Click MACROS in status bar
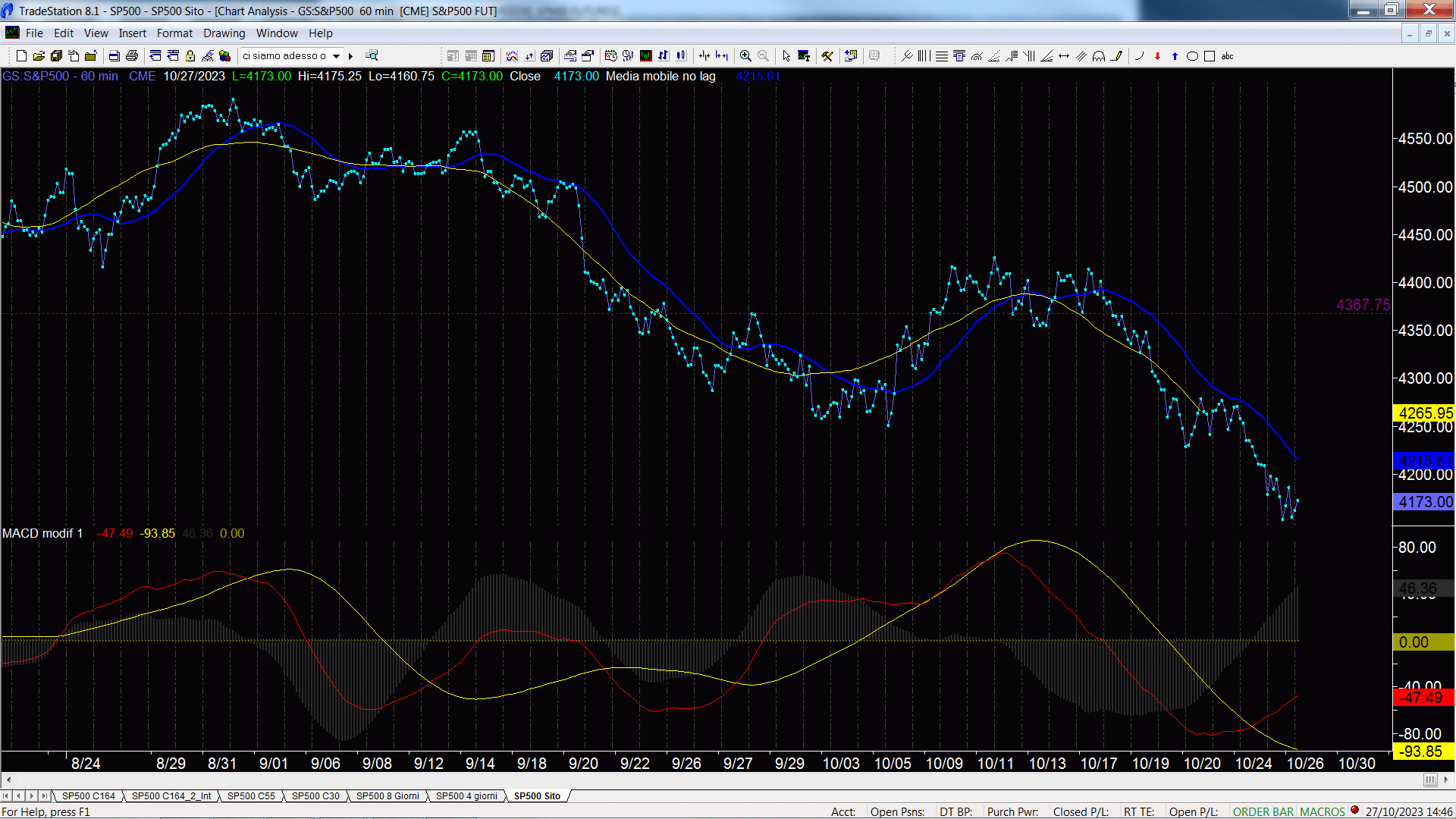Viewport: 1456px width, 819px height. (x=1322, y=812)
